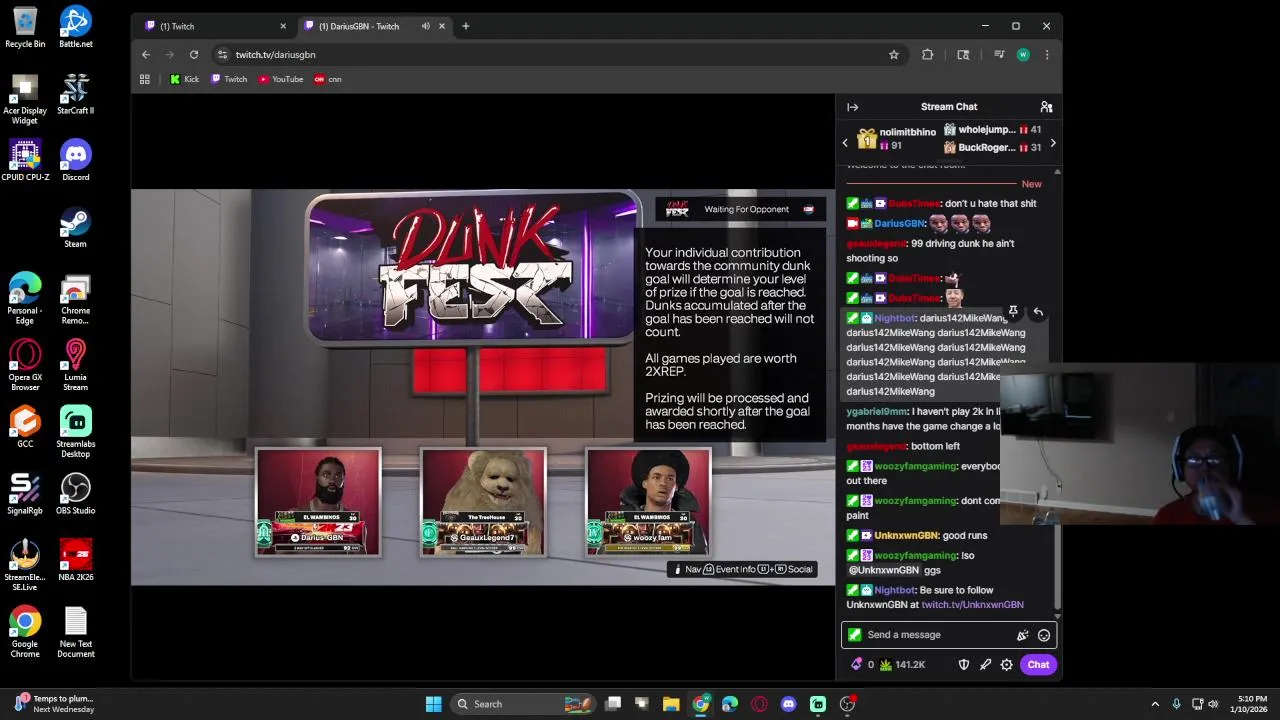Image resolution: width=1280 pixels, height=720 pixels.
Task: Click username woozyfamgaming saying 'everybody'
Action: point(915,466)
